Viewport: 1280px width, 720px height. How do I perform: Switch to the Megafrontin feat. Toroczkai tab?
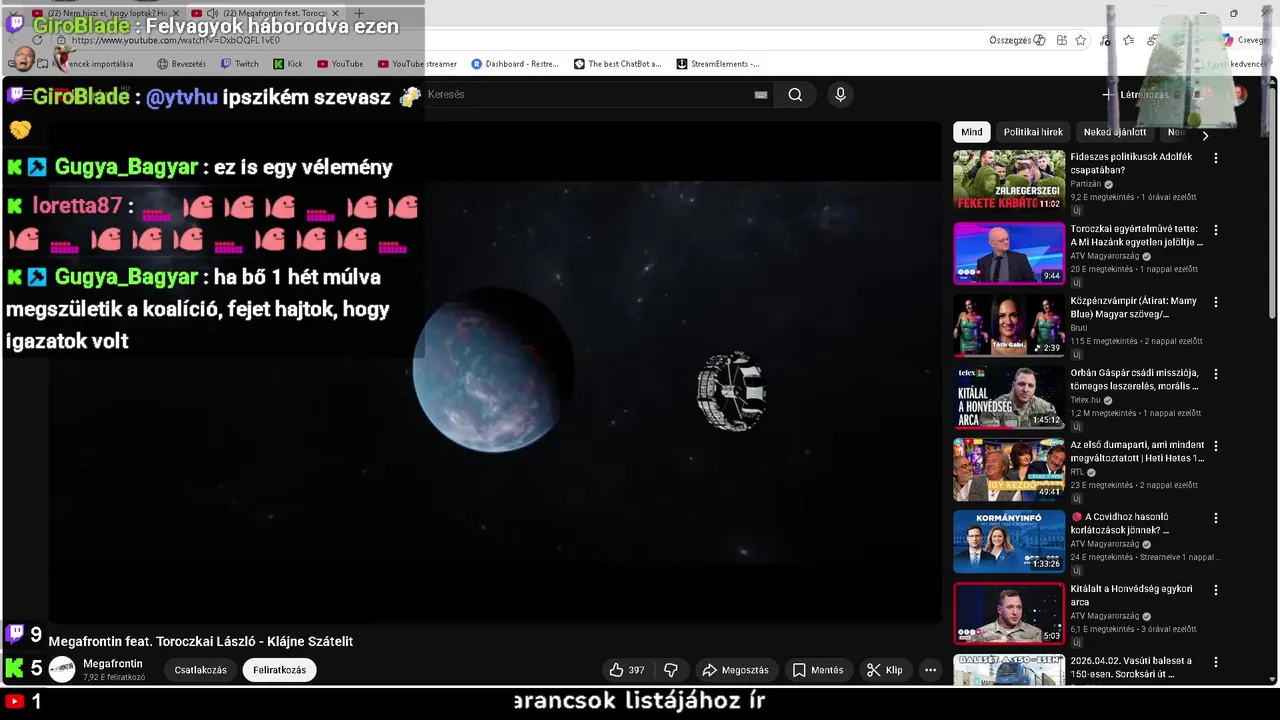(264, 13)
